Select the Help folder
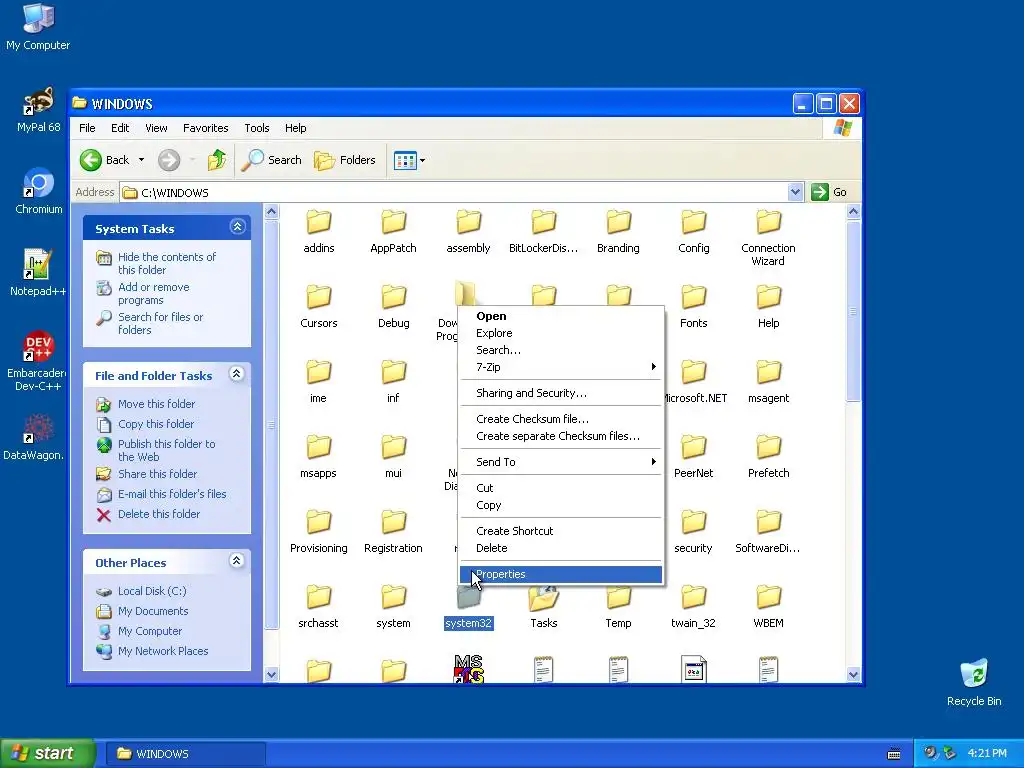 pos(769,307)
